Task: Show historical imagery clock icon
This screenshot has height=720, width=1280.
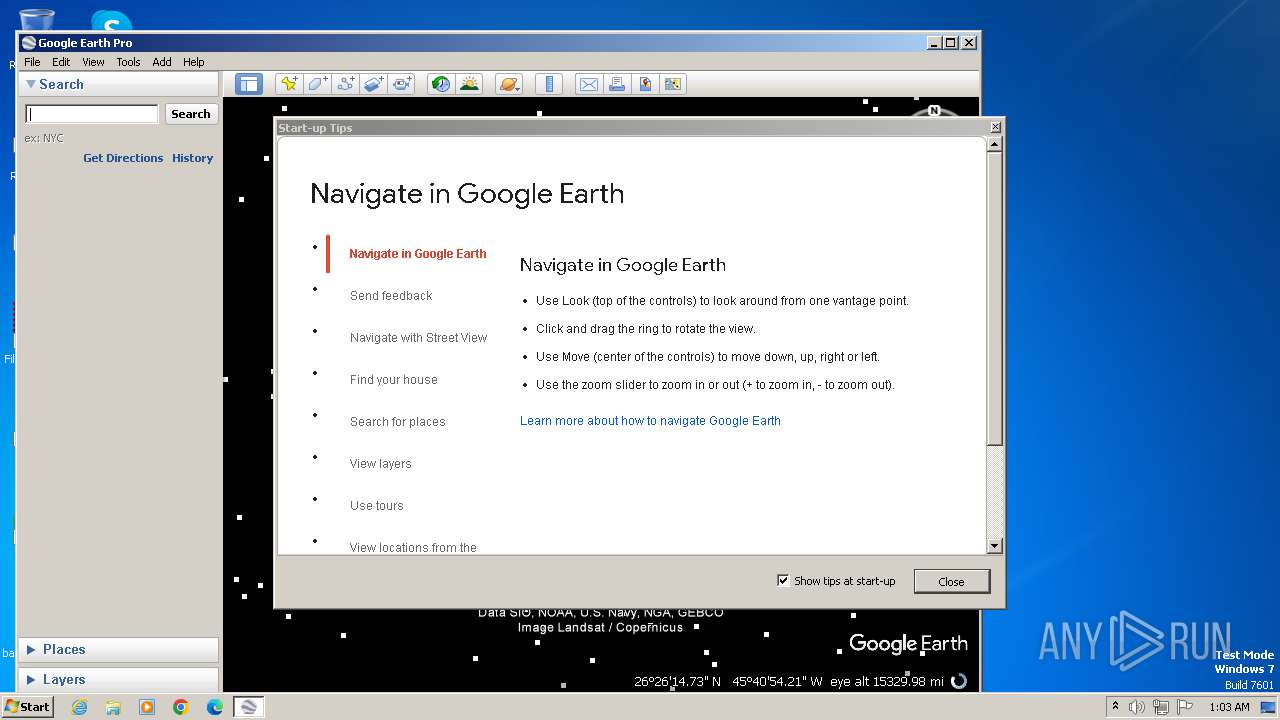Action: pos(440,84)
